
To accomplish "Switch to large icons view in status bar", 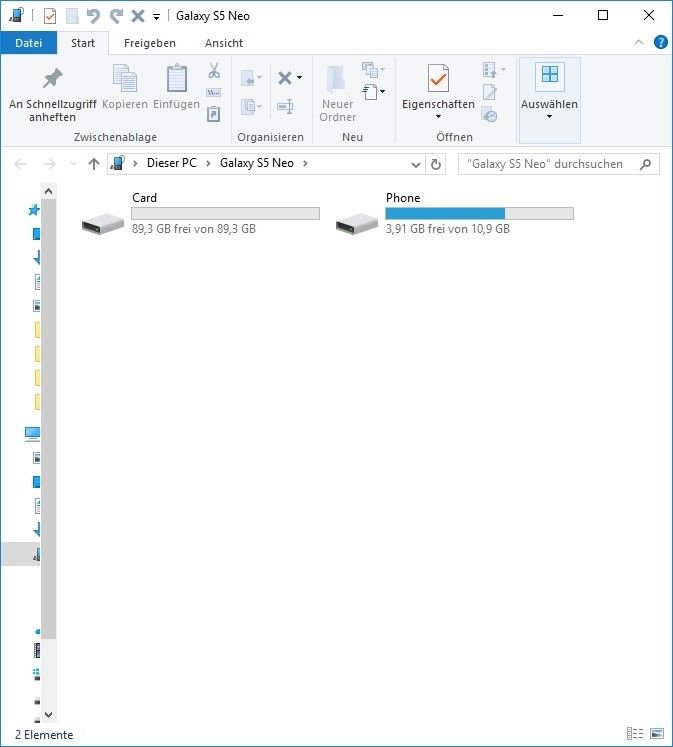I will pos(657,733).
